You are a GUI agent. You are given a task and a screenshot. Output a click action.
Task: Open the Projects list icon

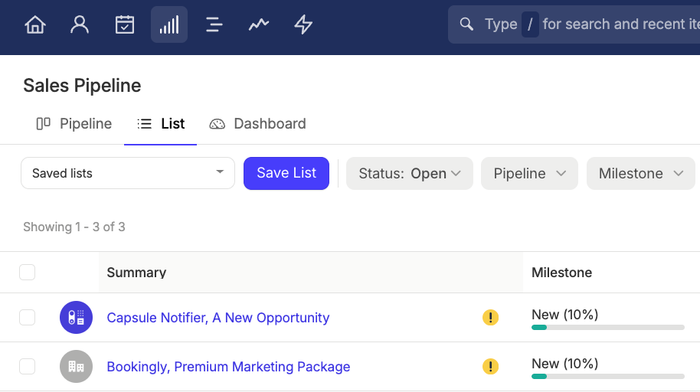tap(214, 25)
